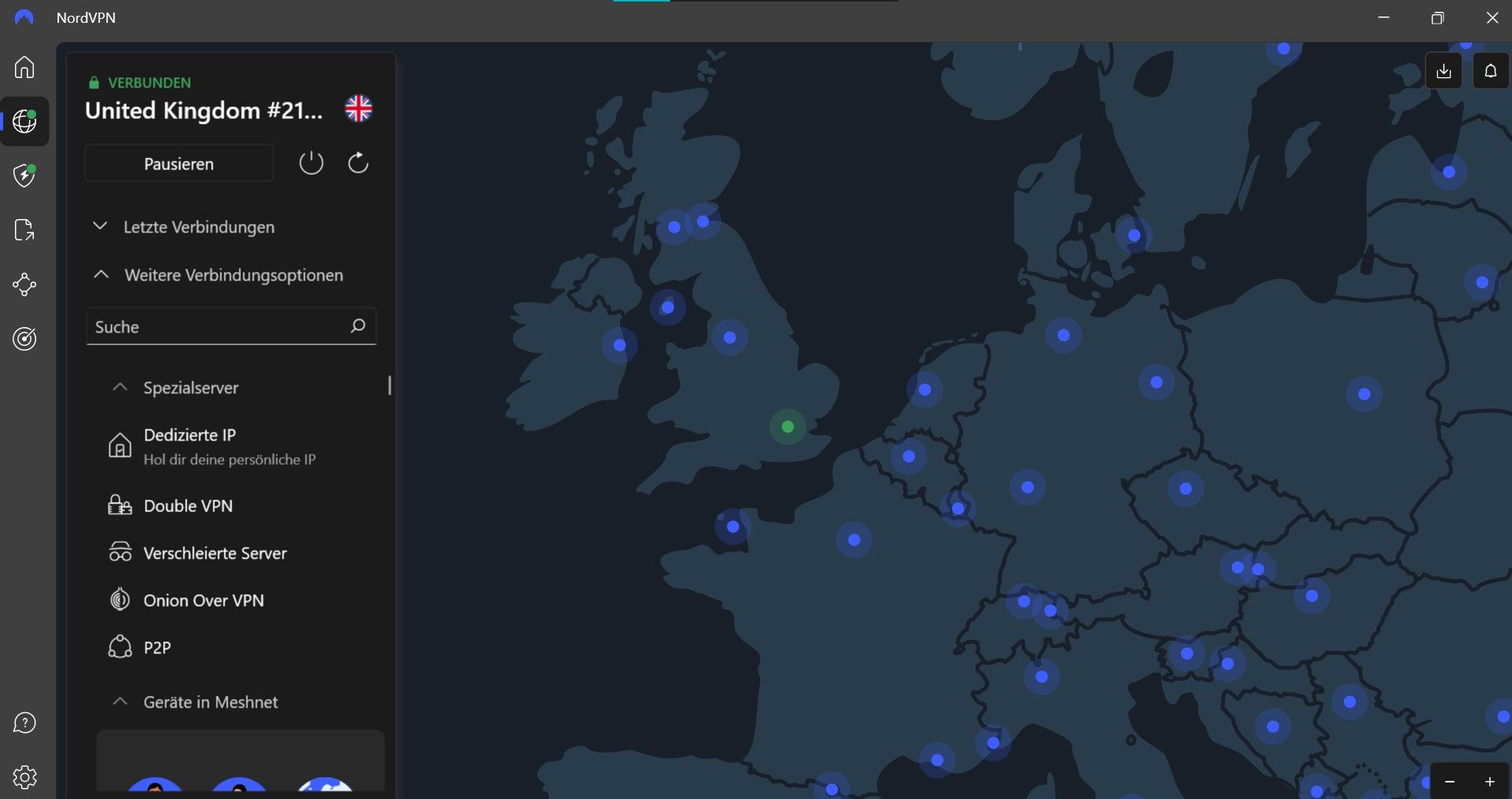Zoom out the map with minus

pyautogui.click(x=1450, y=782)
